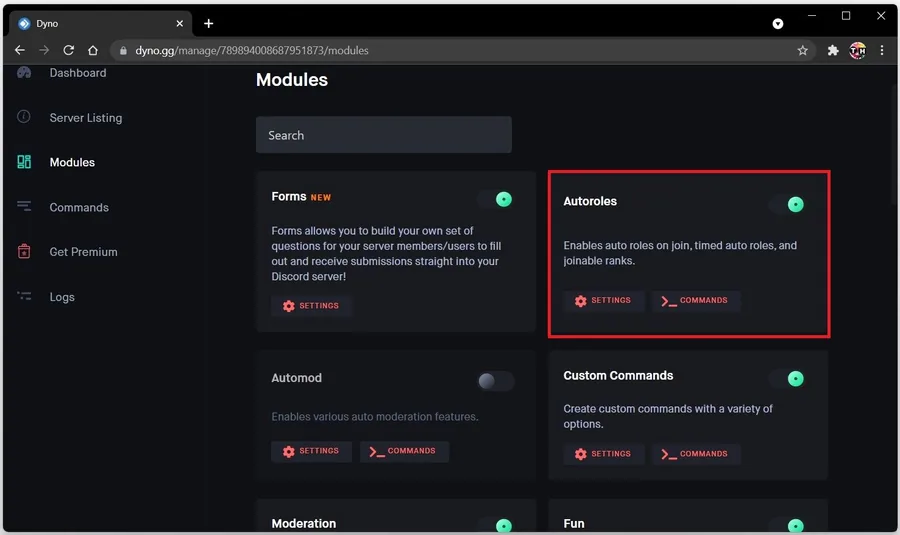Open Autoroles Settings button
900x535 pixels.
pyautogui.click(x=603, y=300)
